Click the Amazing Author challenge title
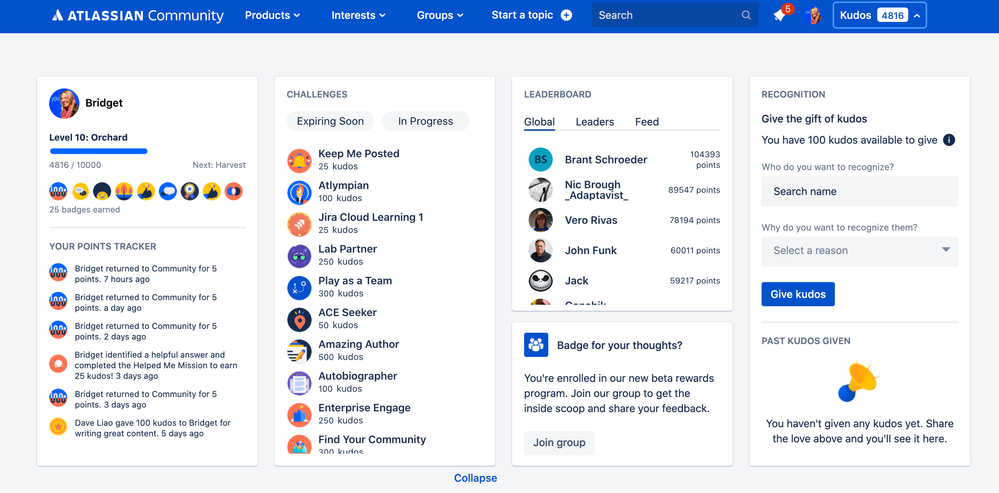 [x=359, y=344]
